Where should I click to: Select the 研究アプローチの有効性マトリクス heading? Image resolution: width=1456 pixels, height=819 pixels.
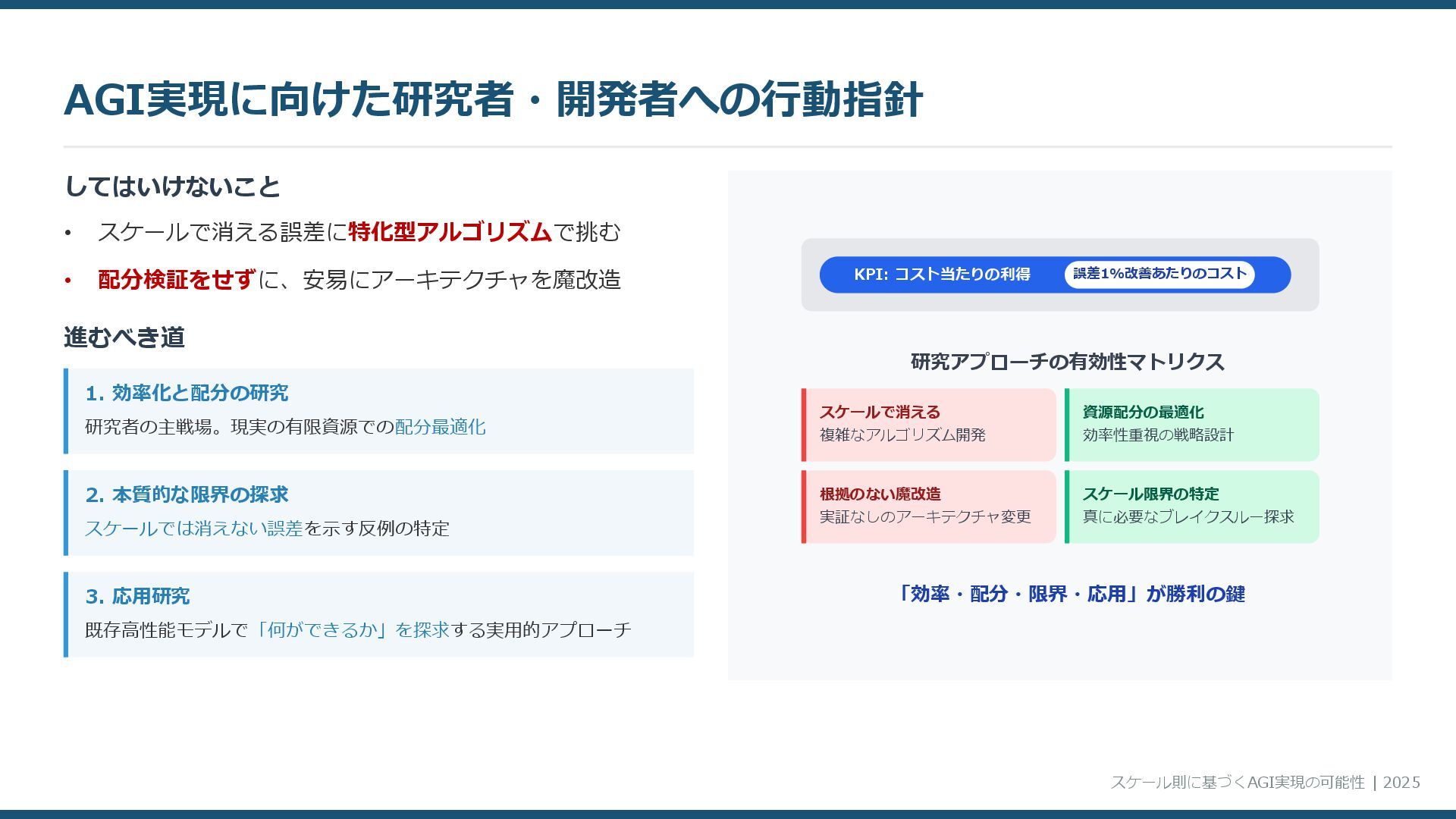coord(1067,362)
